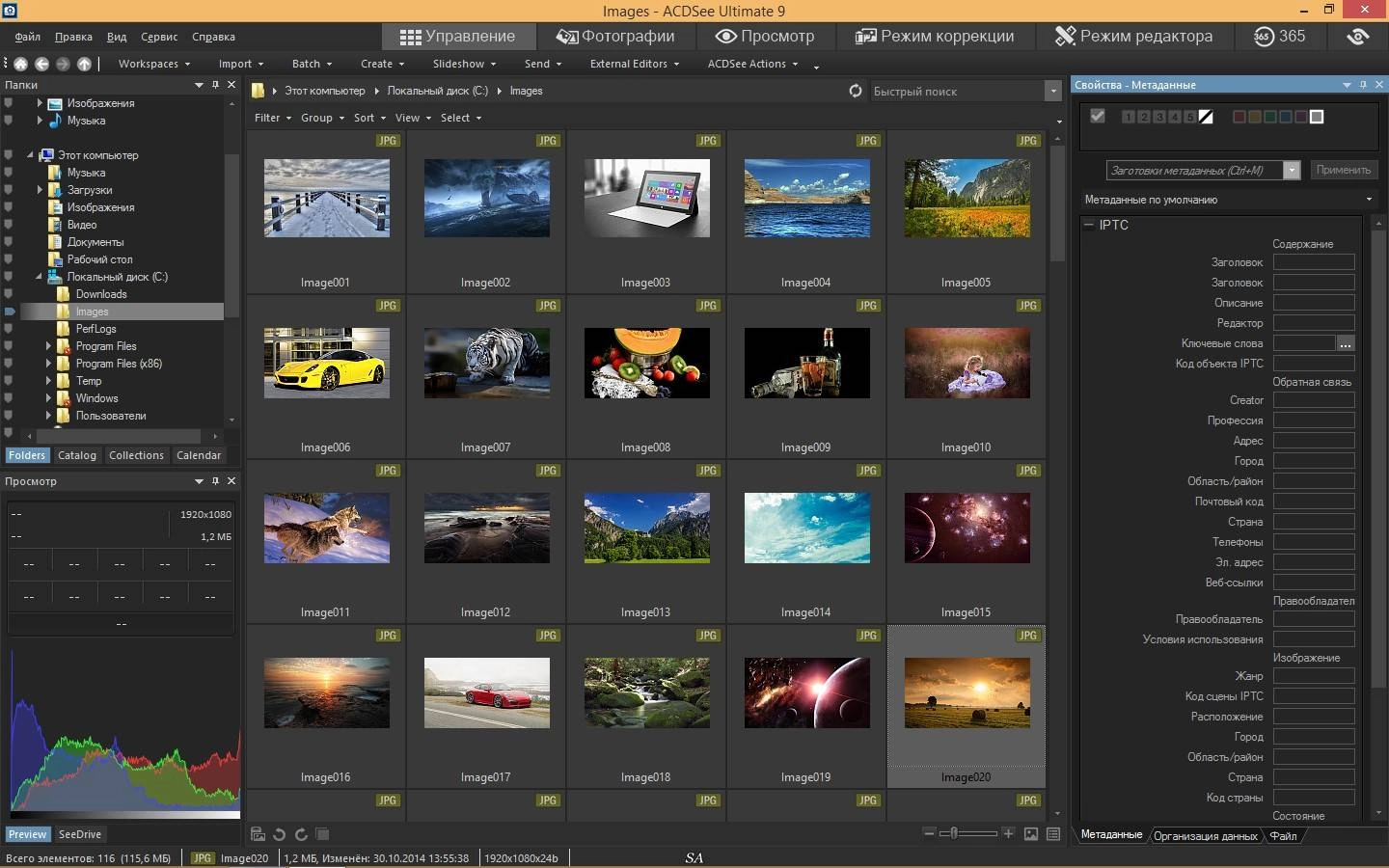Switch to the SeeDrive tab
Screen dimensions: 1389x868
pyautogui.click(x=79, y=834)
